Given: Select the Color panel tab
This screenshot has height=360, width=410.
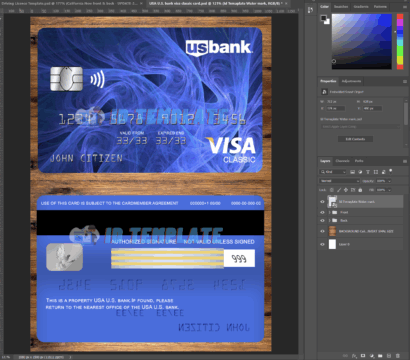Looking at the screenshot, I should [324, 7].
